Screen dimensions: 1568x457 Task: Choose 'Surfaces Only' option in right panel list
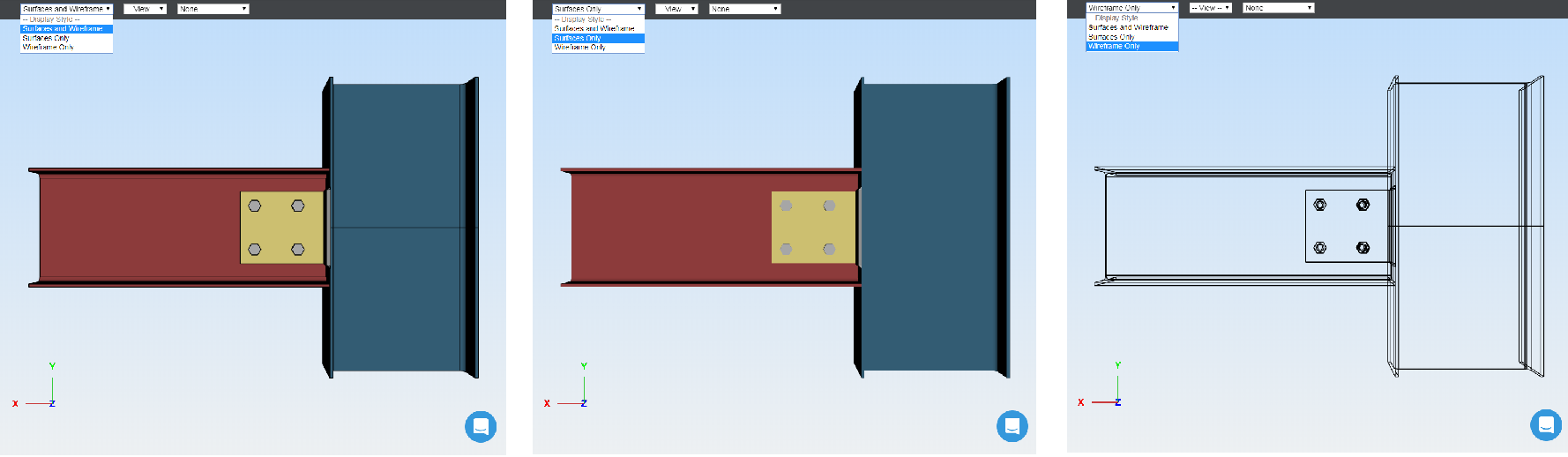point(1132,37)
